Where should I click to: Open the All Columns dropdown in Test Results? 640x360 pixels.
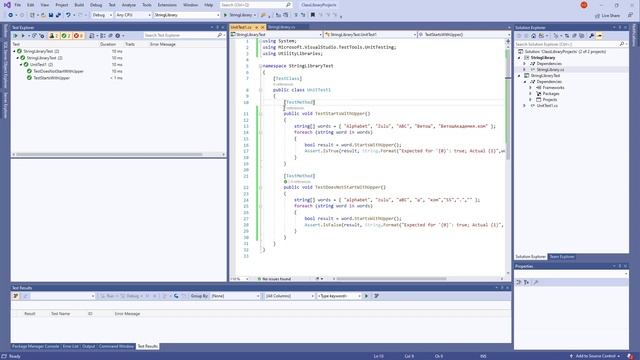point(289,296)
